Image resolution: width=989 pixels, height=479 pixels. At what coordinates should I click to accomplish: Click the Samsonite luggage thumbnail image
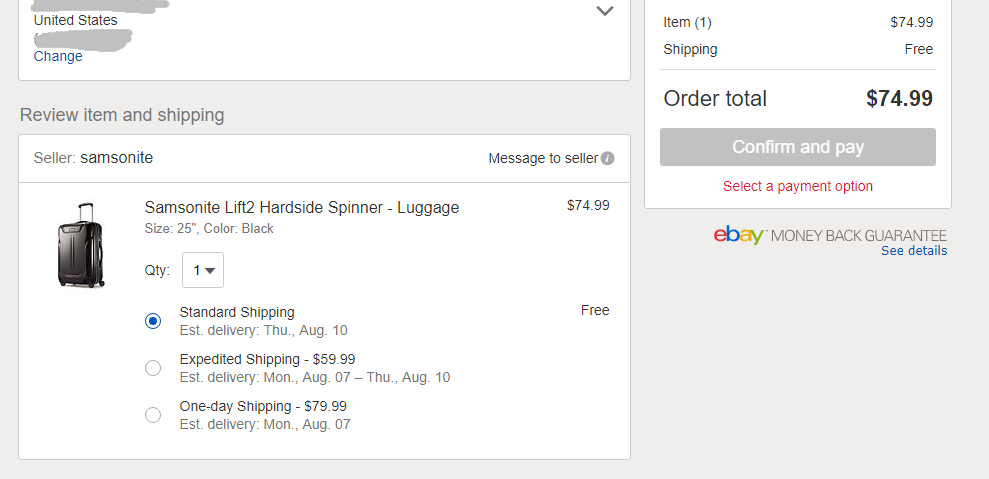tap(80, 245)
